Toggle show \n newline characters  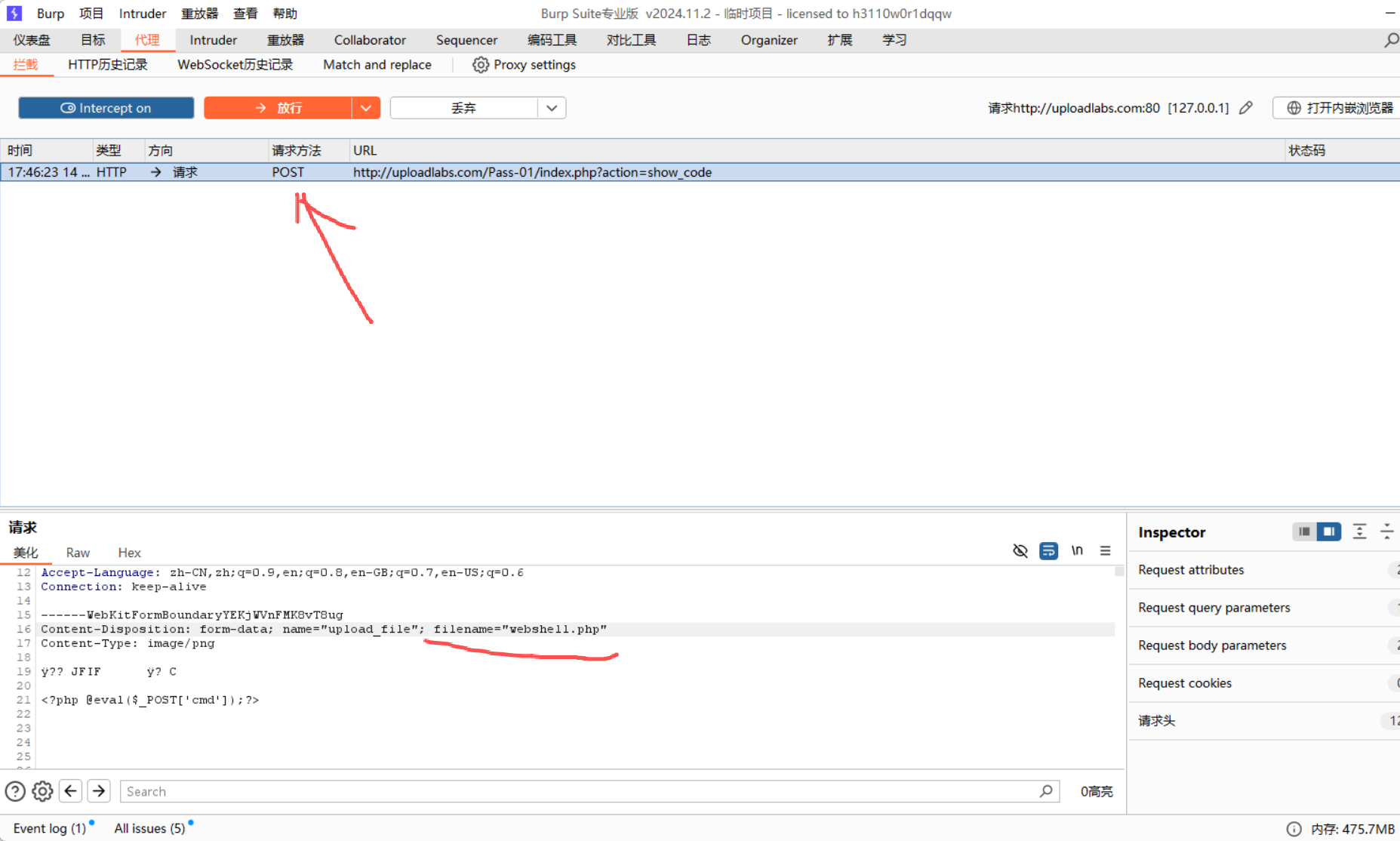[1077, 550]
